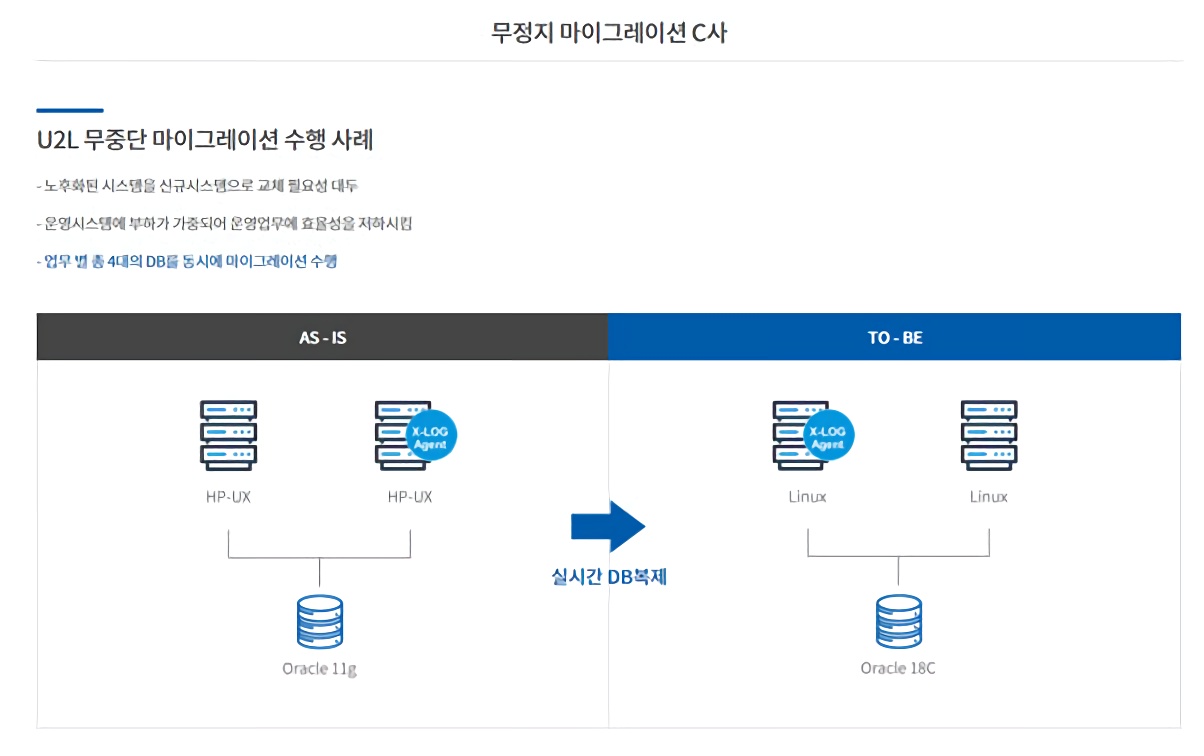The width and height of the screenshot is (1204, 756).
Task: Click the bullet line starting with 노후화된 시스템을
Action: click(x=196, y=186)
